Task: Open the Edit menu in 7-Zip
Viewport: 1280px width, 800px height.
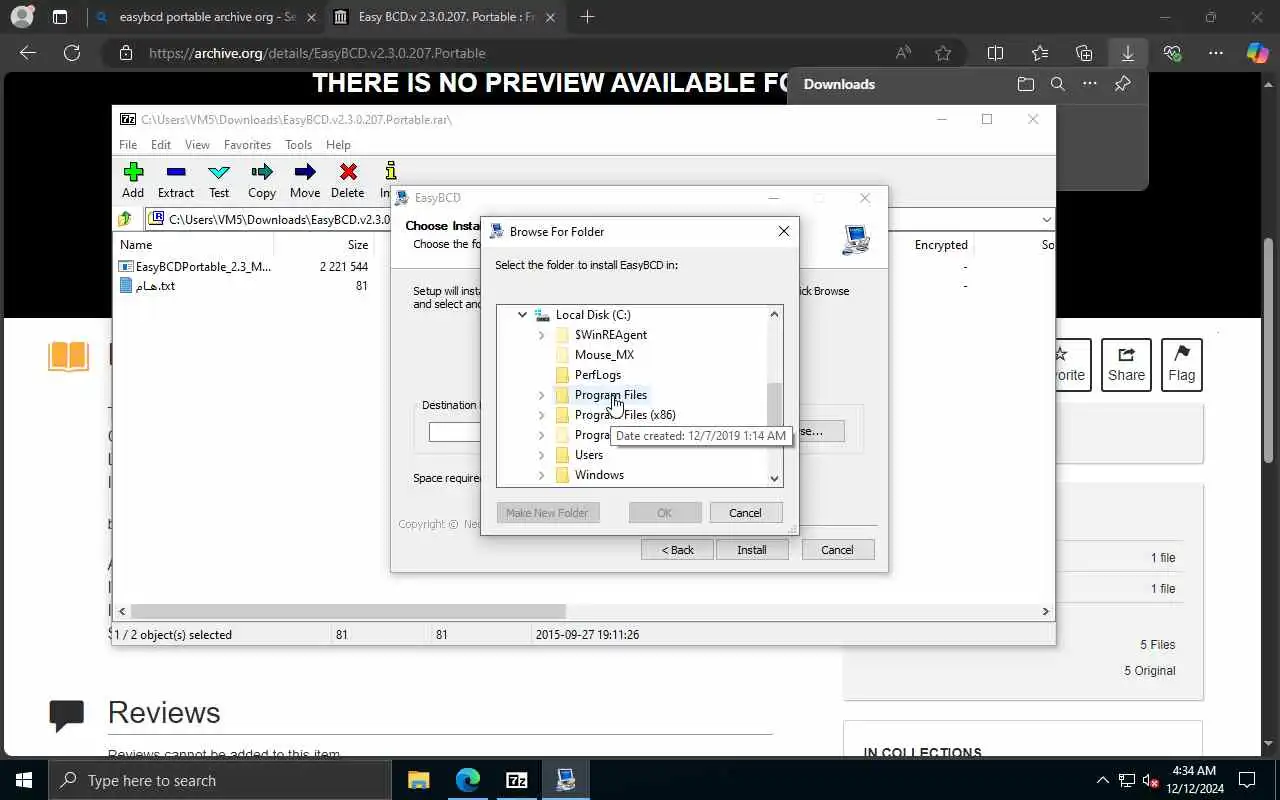Action: pos(161,145)
